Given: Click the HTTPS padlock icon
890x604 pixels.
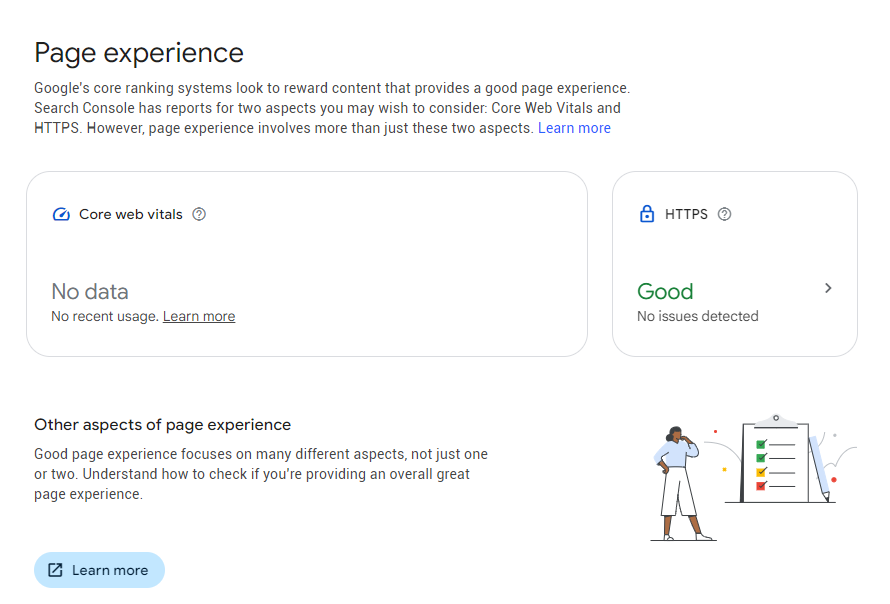Looking at the screenshot, I should coord(646,214).
